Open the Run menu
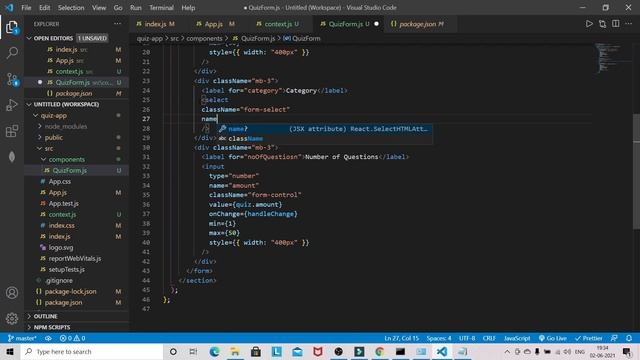Screen dimensions: 640x360 (136, 8)
